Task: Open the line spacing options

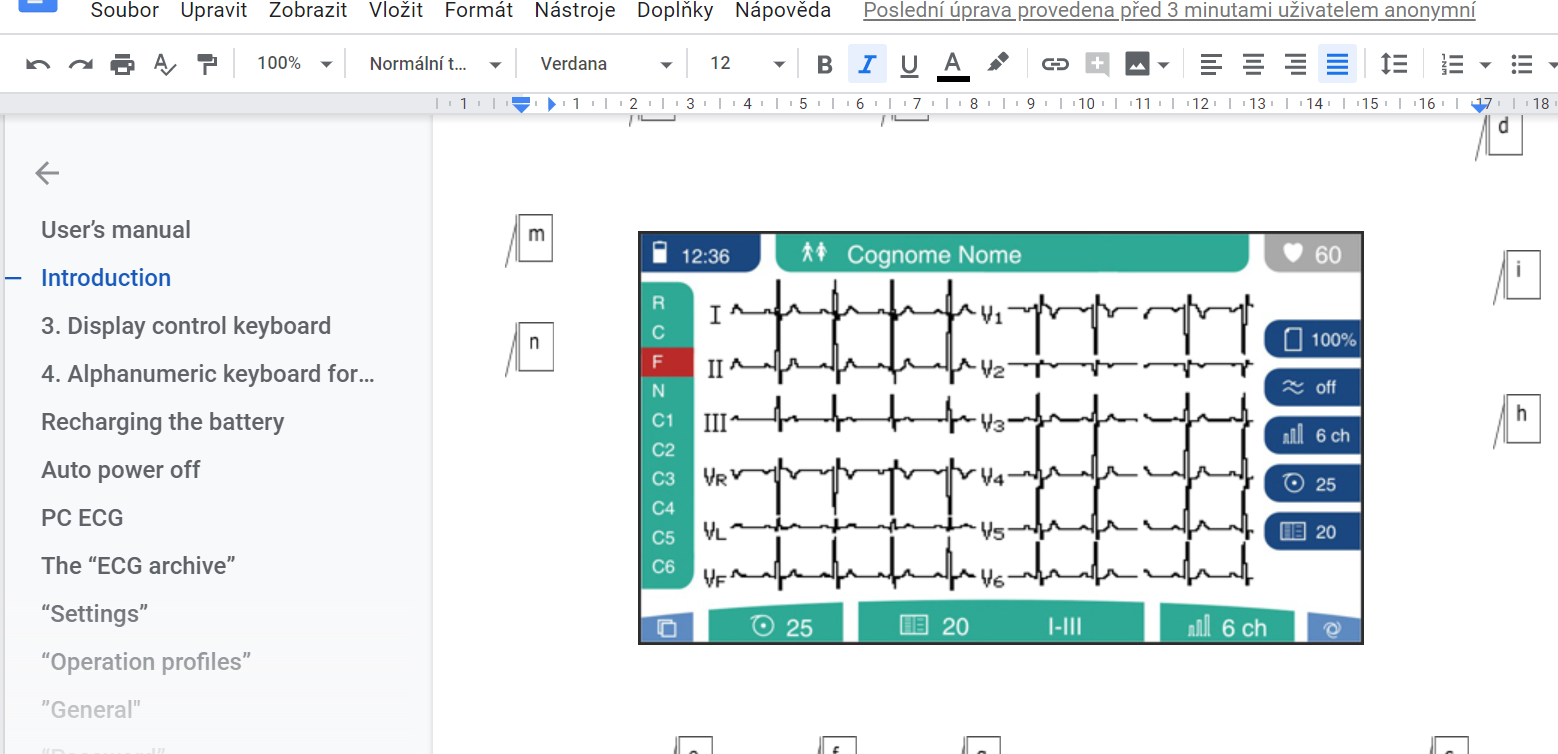Action: 1393,65
